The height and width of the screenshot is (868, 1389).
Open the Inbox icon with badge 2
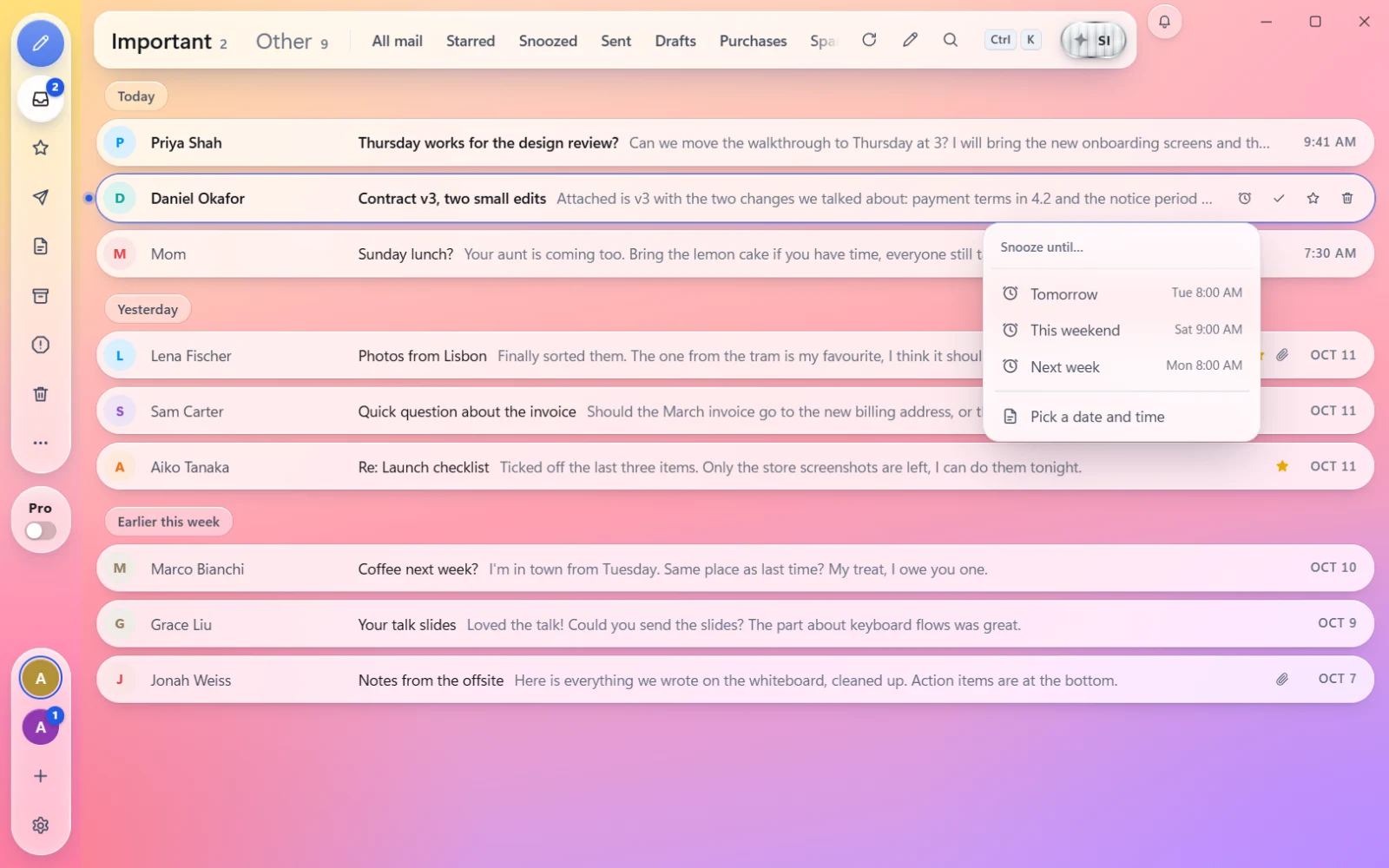41,99
